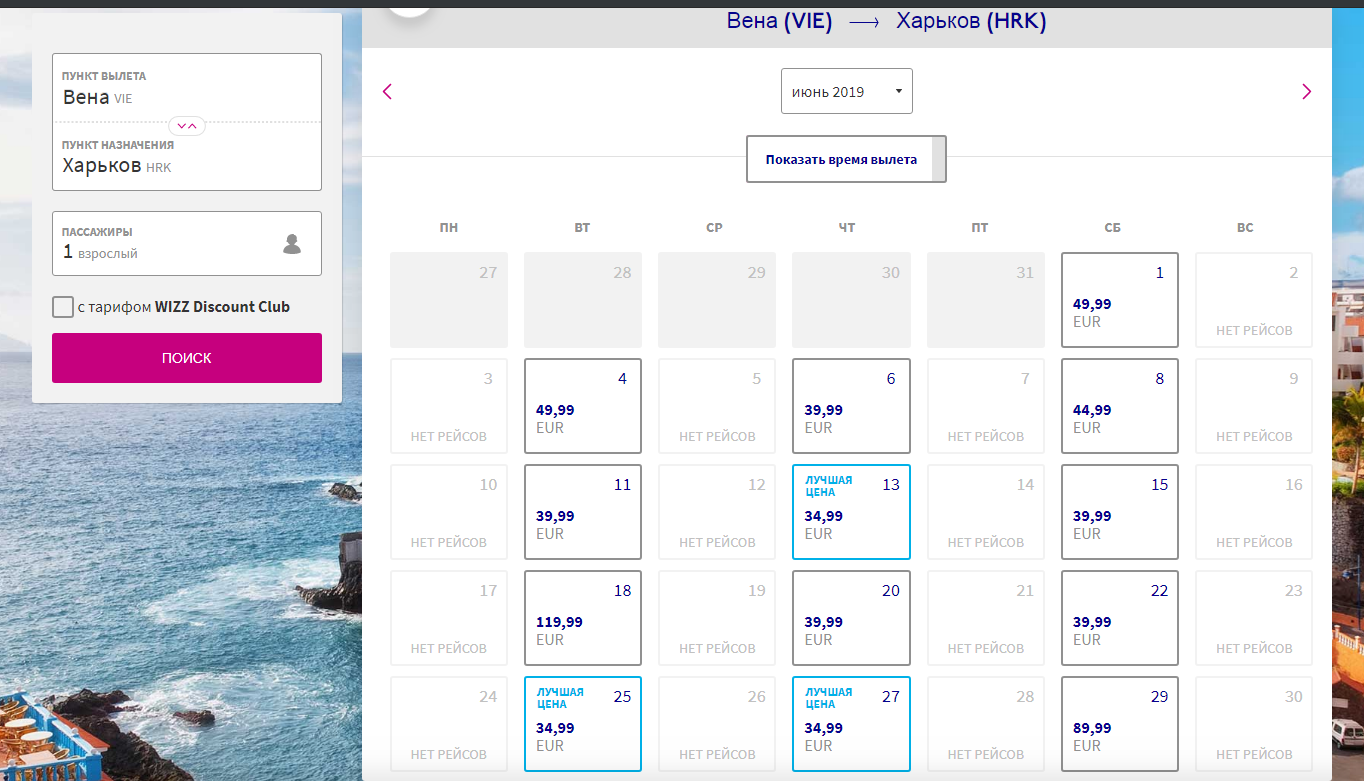Edit destination field Харьков HRK
The height and width of the screenshot is (781, 1364).
(187, 157)
